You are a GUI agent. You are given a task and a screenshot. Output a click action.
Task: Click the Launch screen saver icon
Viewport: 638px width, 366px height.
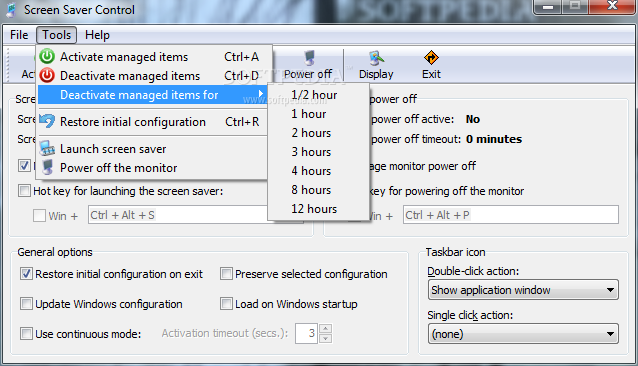tap(47, 148)
